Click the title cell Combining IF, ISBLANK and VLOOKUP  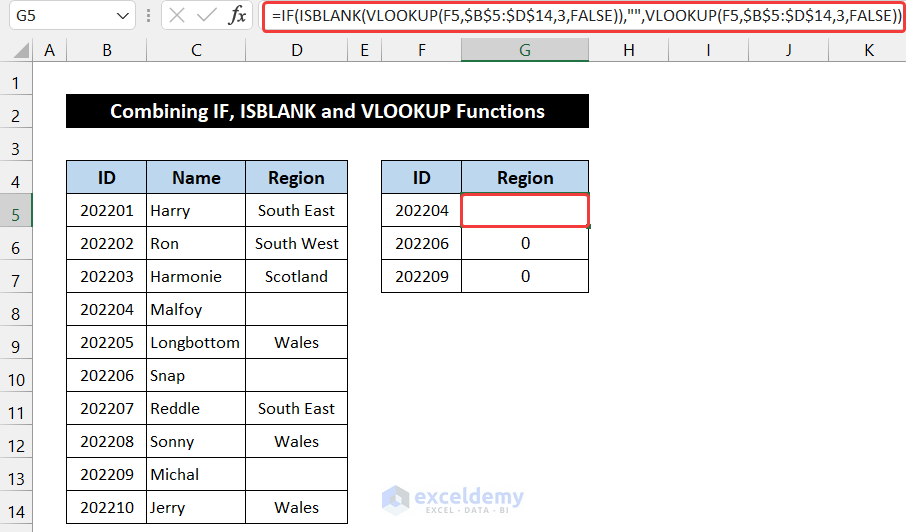328,111
